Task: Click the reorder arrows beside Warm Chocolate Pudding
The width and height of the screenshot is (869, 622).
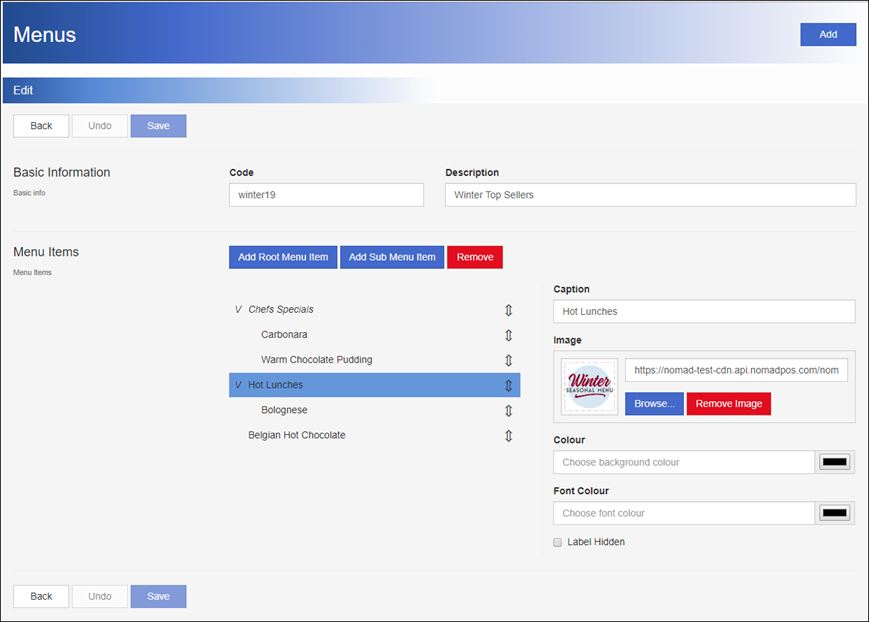Action: pyautogui.click(x=509, y=360)
